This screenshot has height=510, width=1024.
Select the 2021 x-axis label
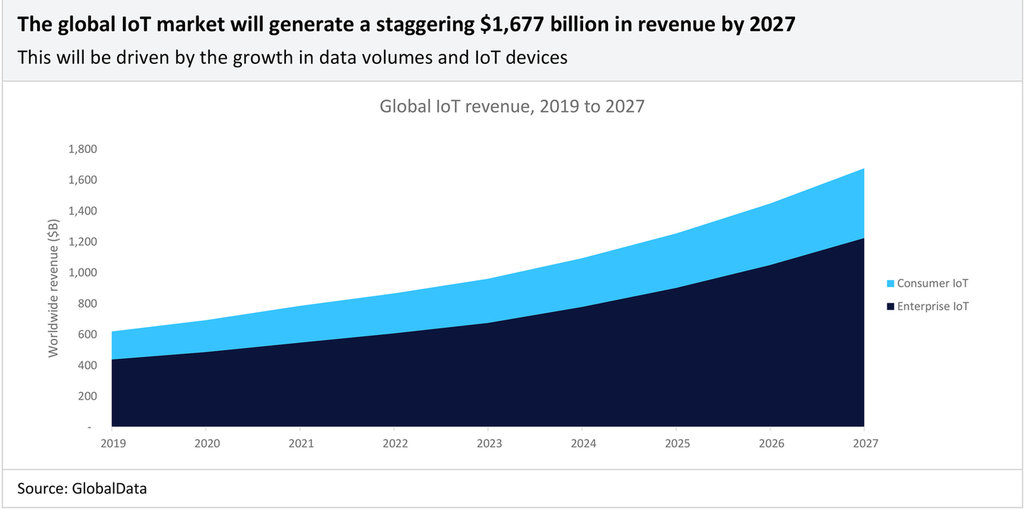coord(300,442)
